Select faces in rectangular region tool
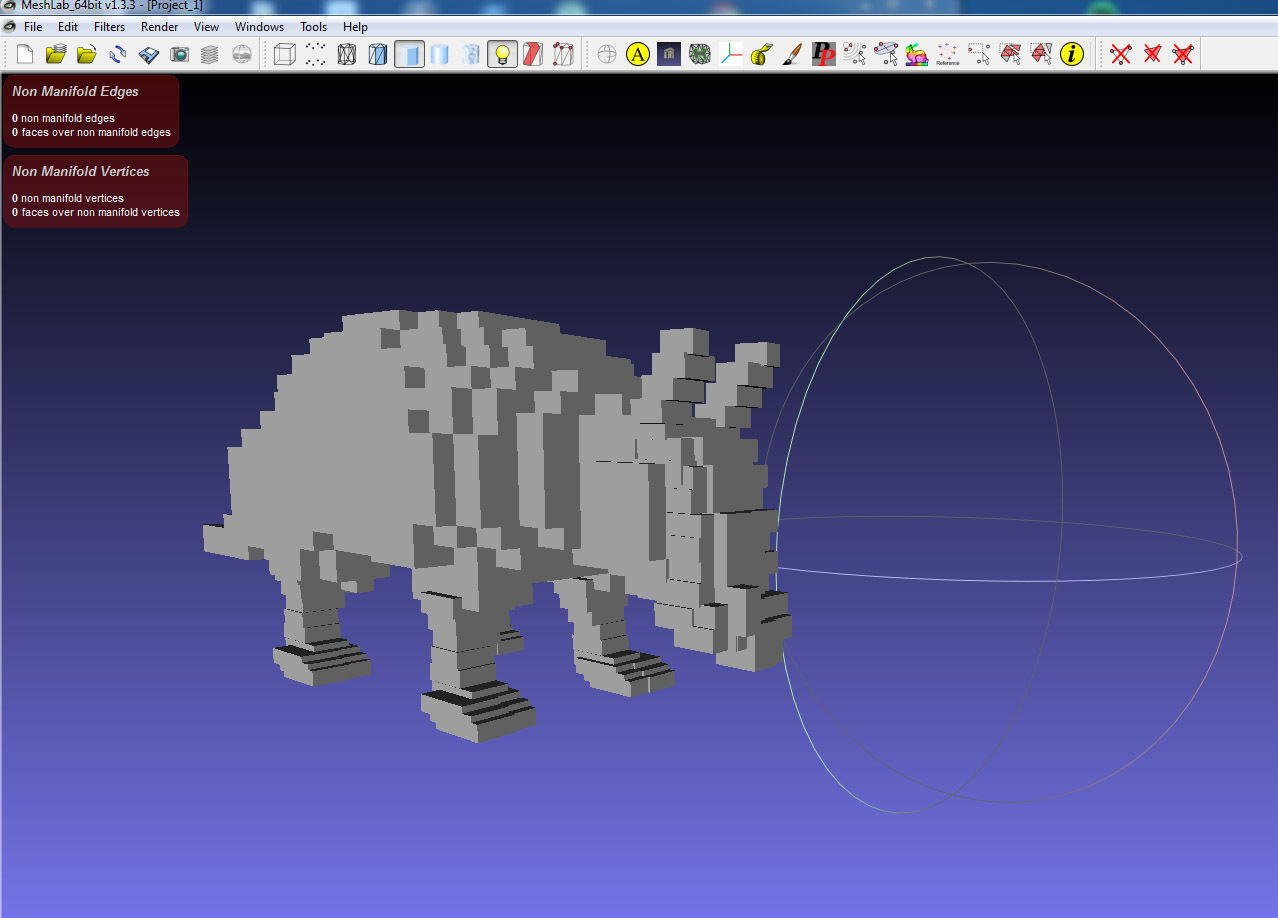The image size is (1278, 918). coord(1010,54)
